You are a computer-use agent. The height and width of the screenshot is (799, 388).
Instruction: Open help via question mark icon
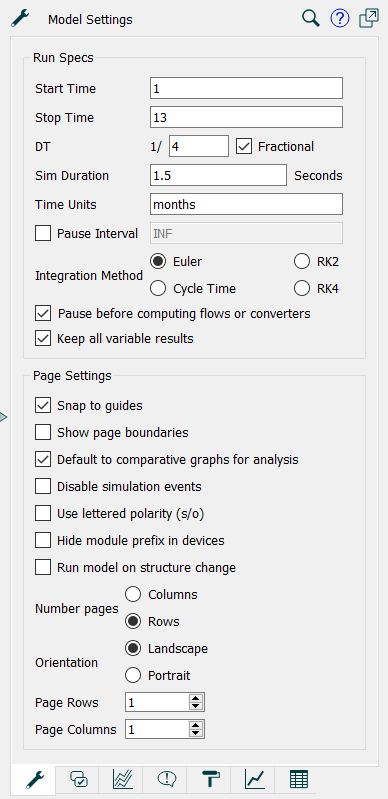(x=340, y=19)
